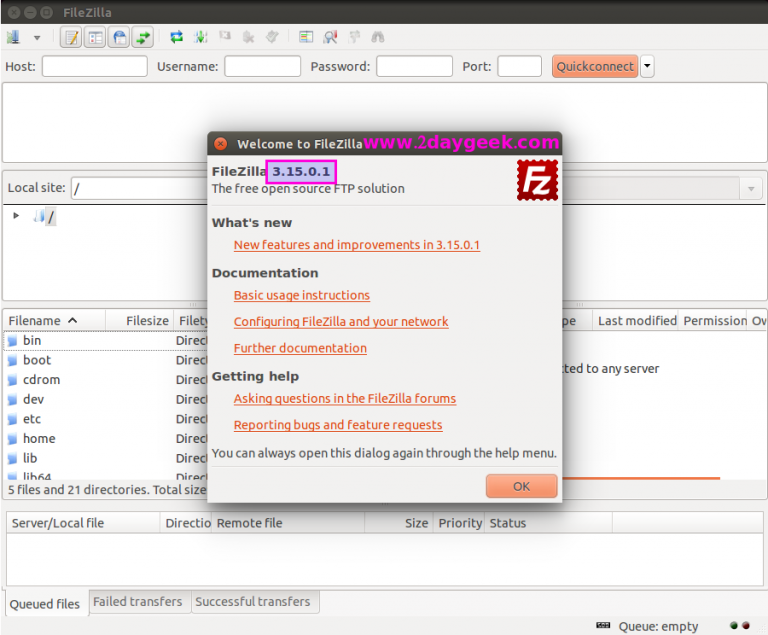Image resolution: width=768 pixels, height=635 pixels.
Task: Click the Quickconnect button
Action: pos(595,66)
